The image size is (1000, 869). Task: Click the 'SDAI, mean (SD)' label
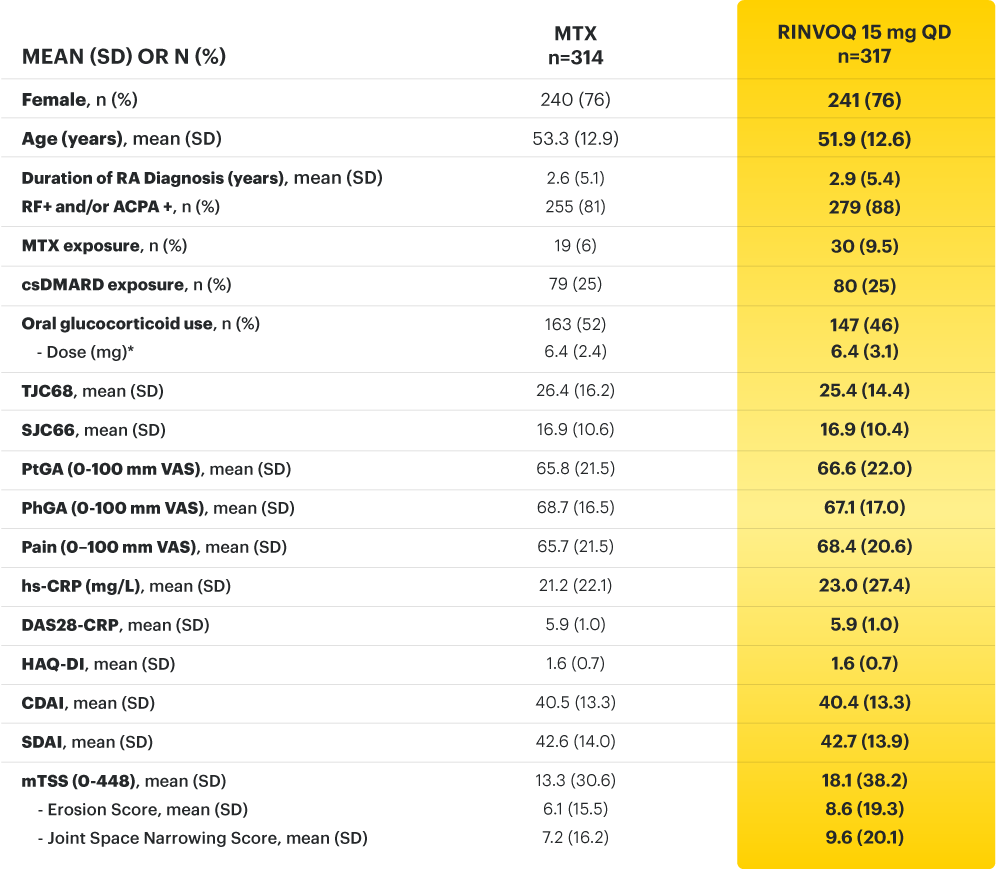(x=87, y=742)
